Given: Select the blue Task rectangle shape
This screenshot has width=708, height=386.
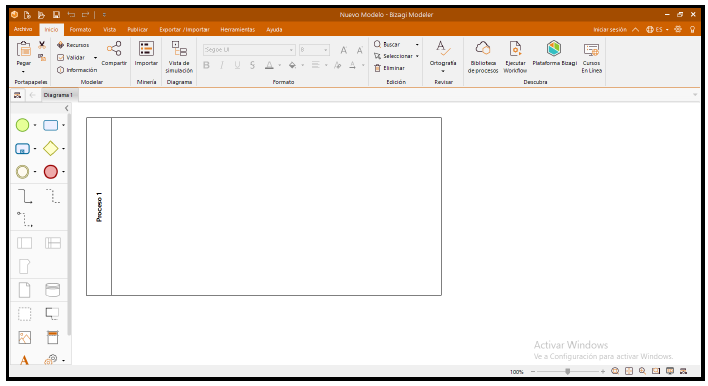Looking at the screenshot, I should [51, 125].
